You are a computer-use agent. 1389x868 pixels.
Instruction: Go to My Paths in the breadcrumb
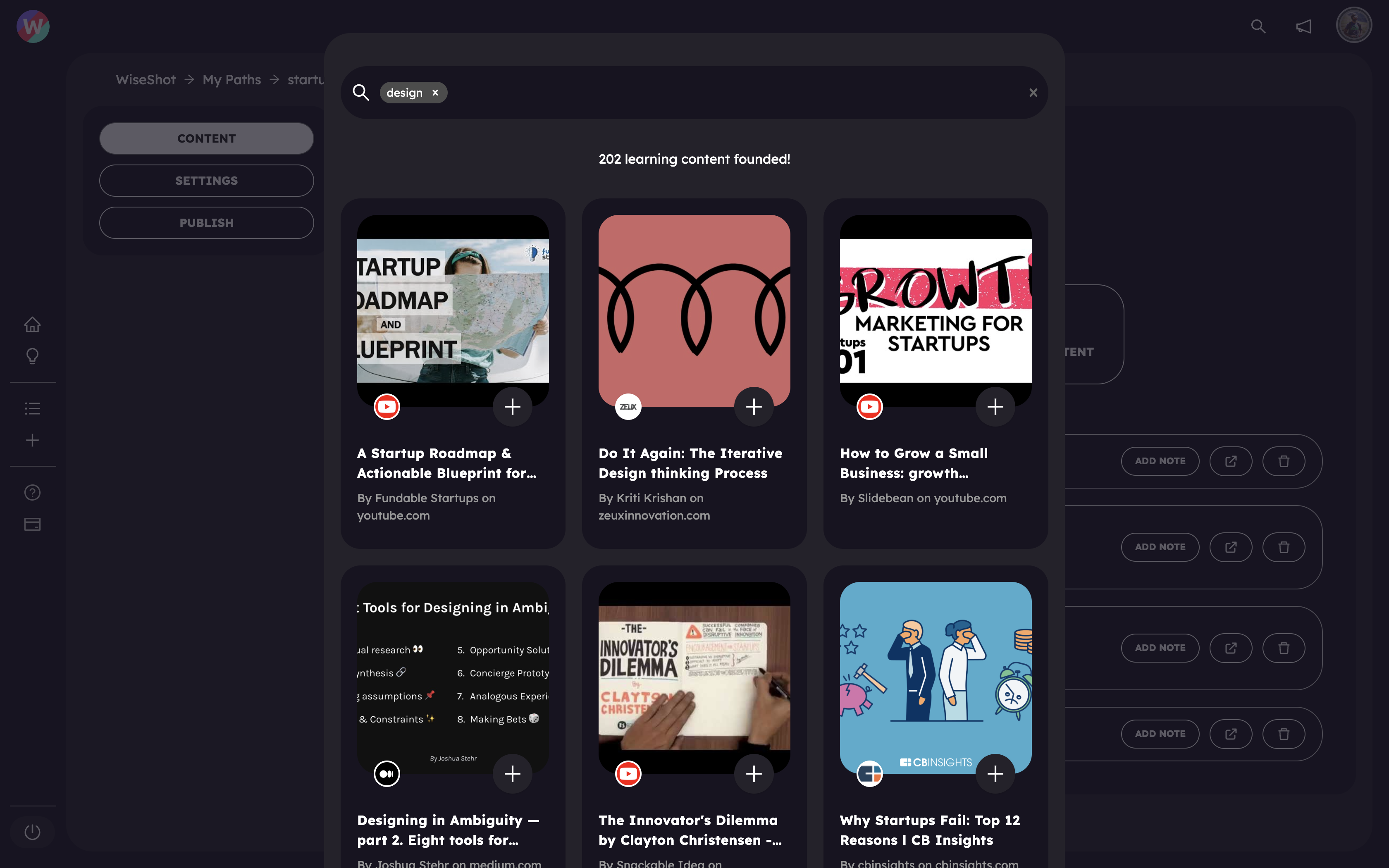pos(232,80)
